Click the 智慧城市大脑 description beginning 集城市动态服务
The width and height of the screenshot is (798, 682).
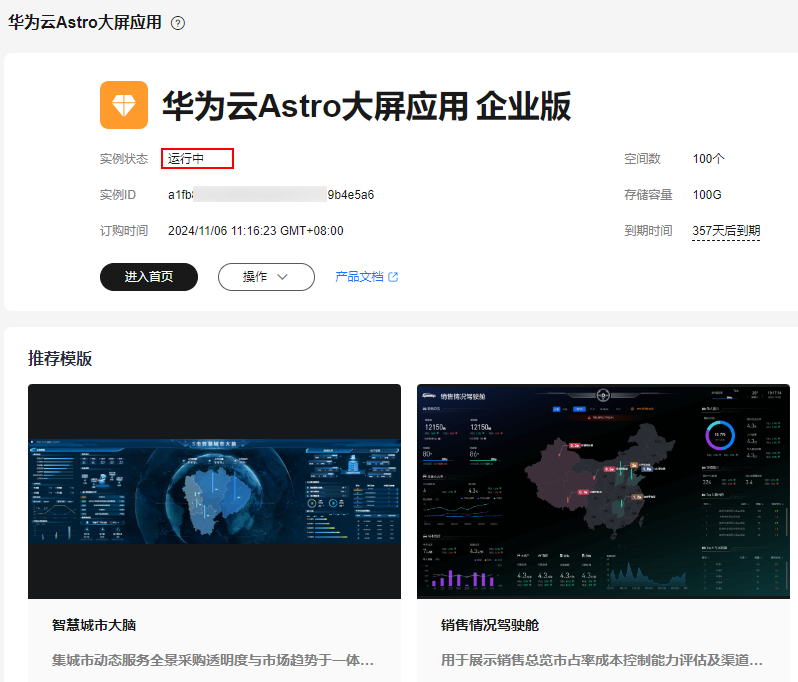click(x=213, y=661)
